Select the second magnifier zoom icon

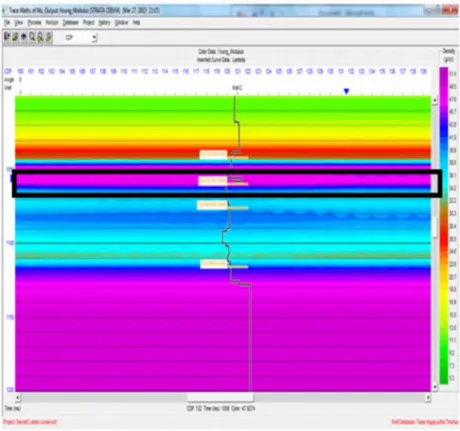tap(40, 37)
